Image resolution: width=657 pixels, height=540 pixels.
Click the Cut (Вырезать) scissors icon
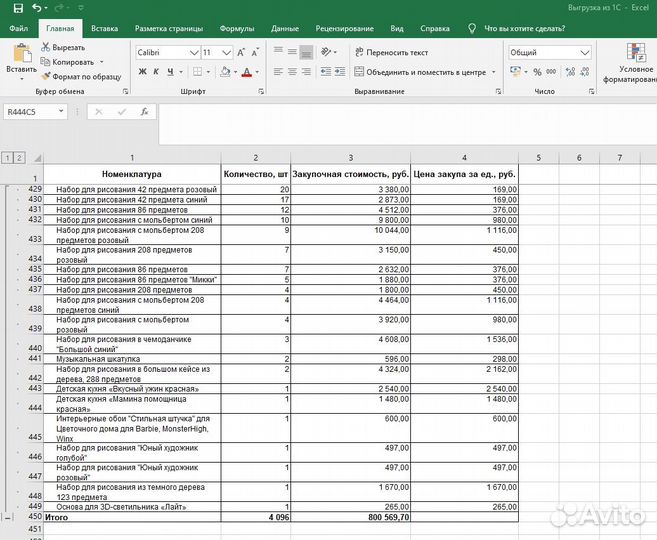tap(45, 47)
